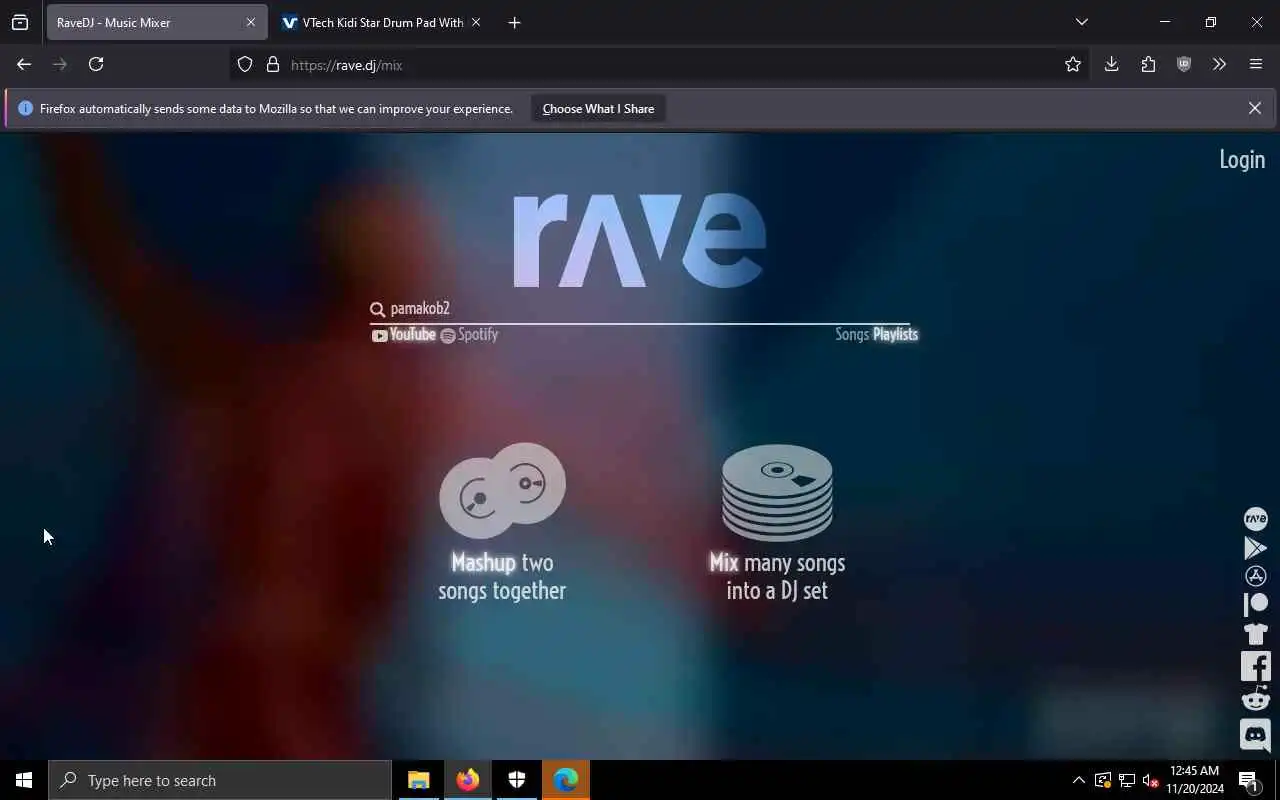Image resolution: width=1280 pixels, height=800 pixels.
Task: Open the Facebook icon link
Action: pyautogui.click(x=1255, y=666)
